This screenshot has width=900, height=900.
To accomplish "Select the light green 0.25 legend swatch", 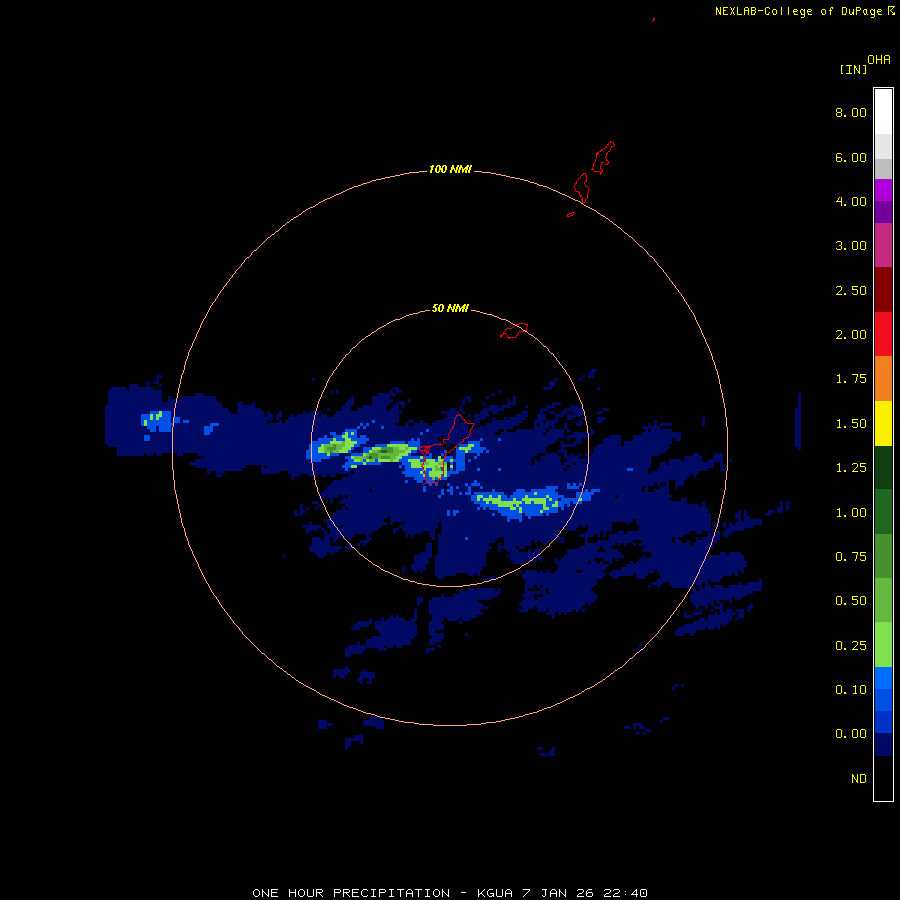I will pyautogui.click(x=883, y=645).
